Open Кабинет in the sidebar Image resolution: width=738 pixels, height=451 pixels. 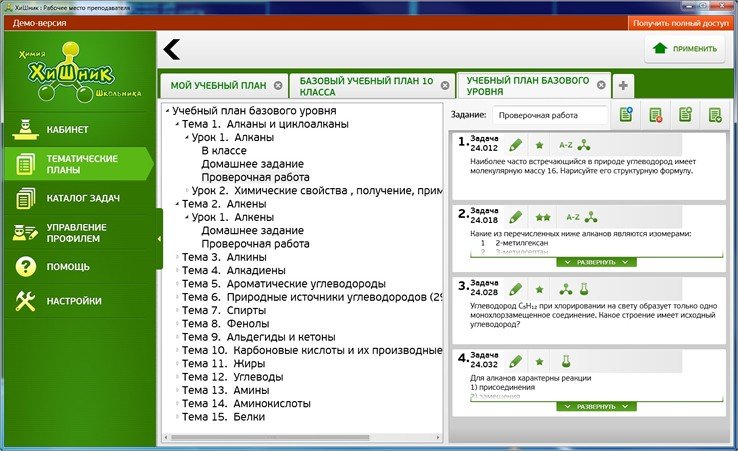79,129
